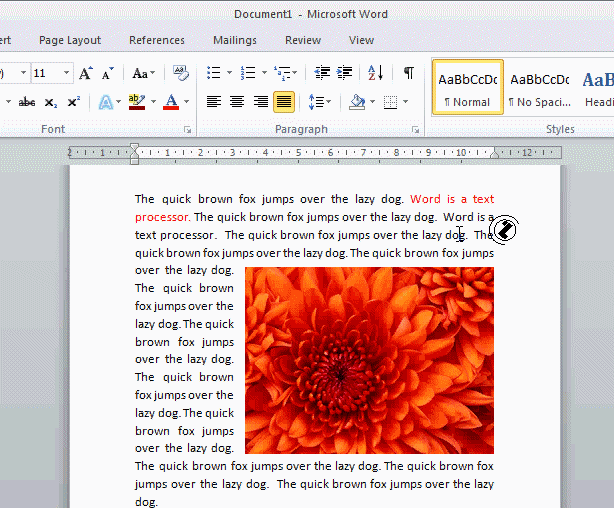
Task: Apply the No Spacing style
Action: 538,88
